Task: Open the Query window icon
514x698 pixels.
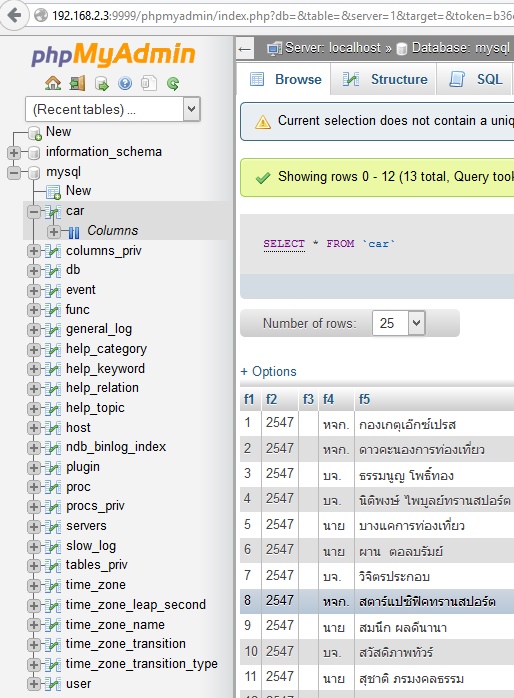Action: coord(101,83)
